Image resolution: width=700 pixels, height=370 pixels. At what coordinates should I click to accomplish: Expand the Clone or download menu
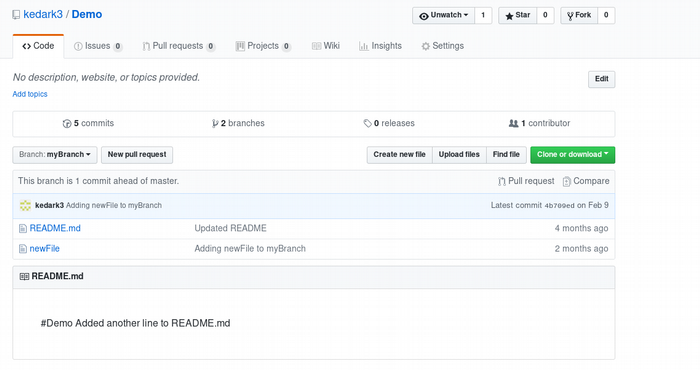572,155
